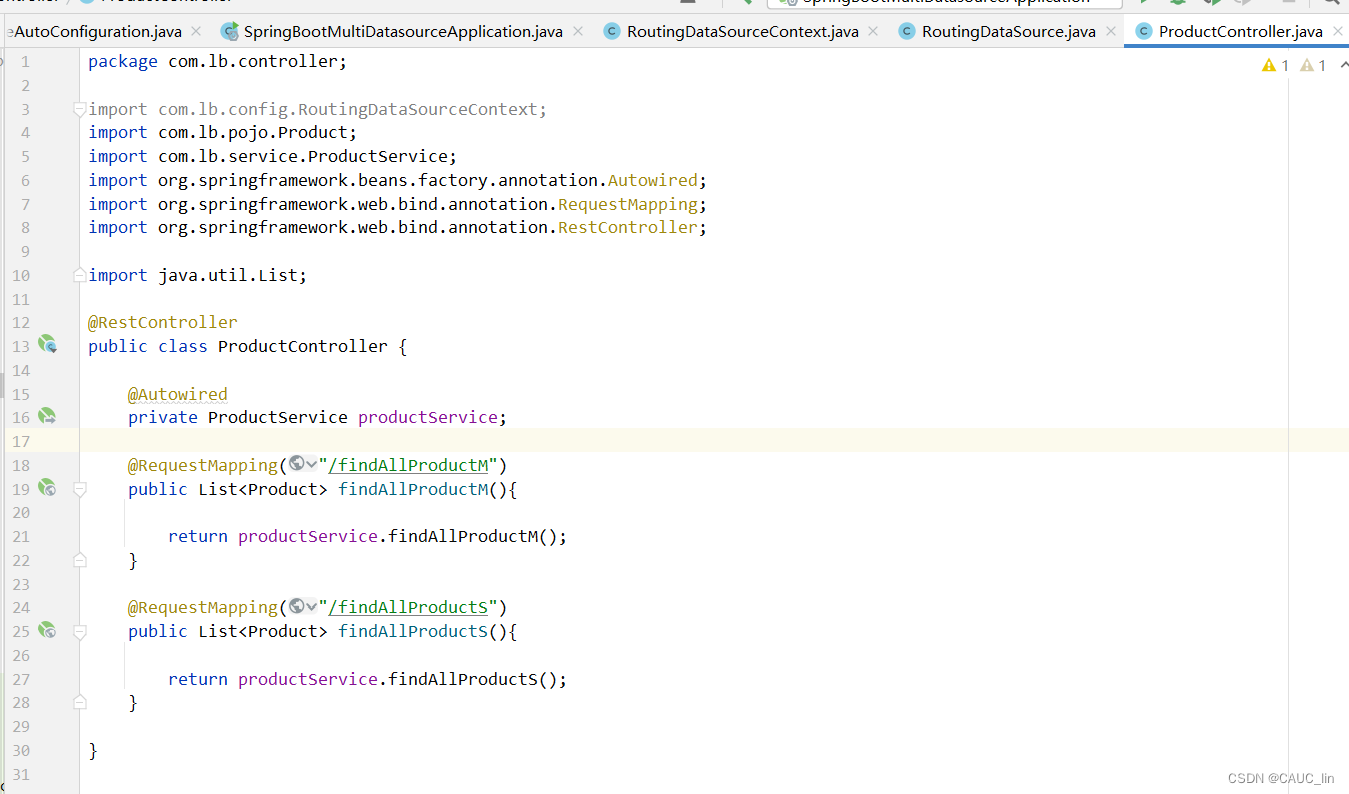
Task: Open the SpringBootMultiDatasourceApplication.java tab
Action: [x=403, y=31]
